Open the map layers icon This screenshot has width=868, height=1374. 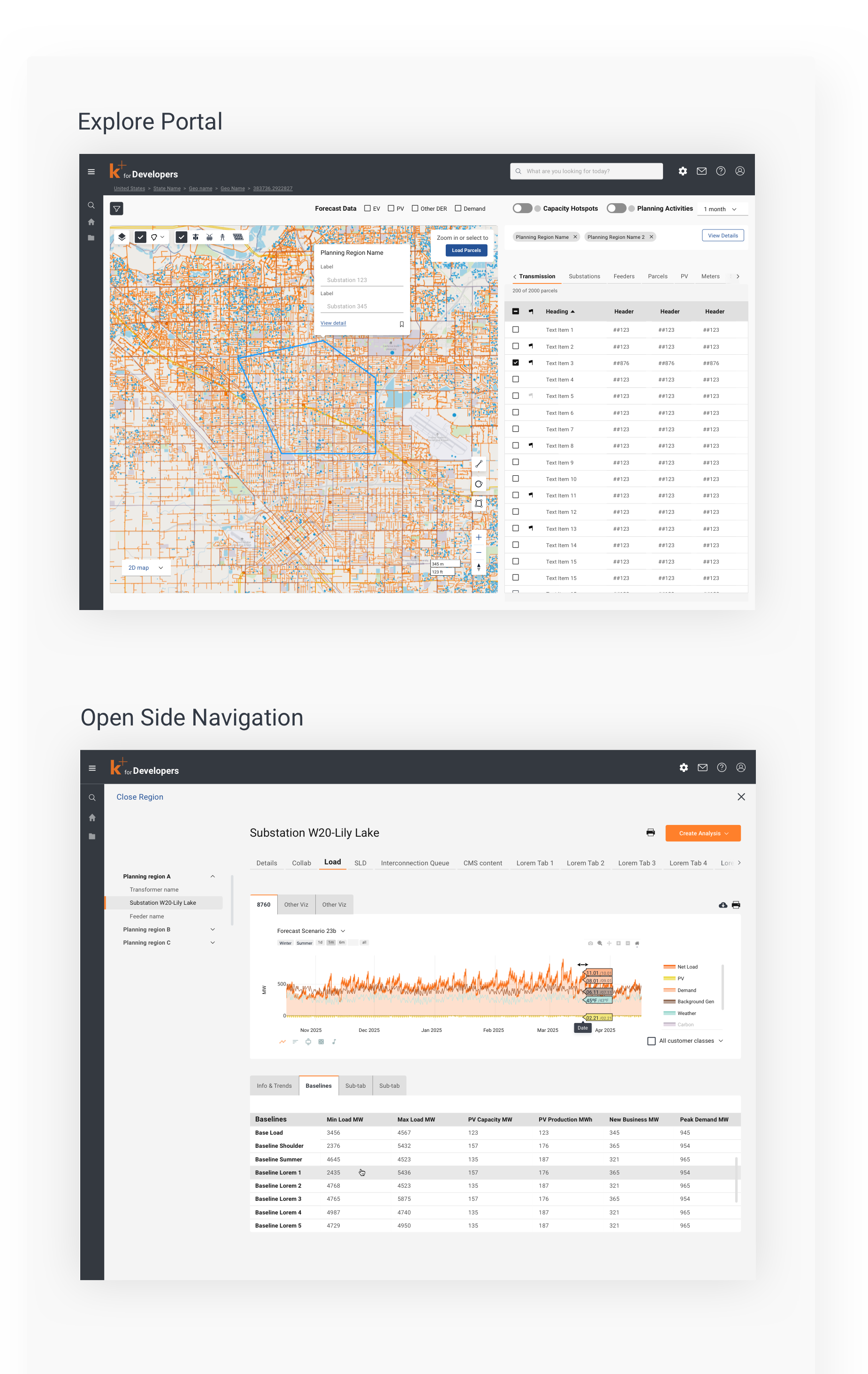(122, 237)
